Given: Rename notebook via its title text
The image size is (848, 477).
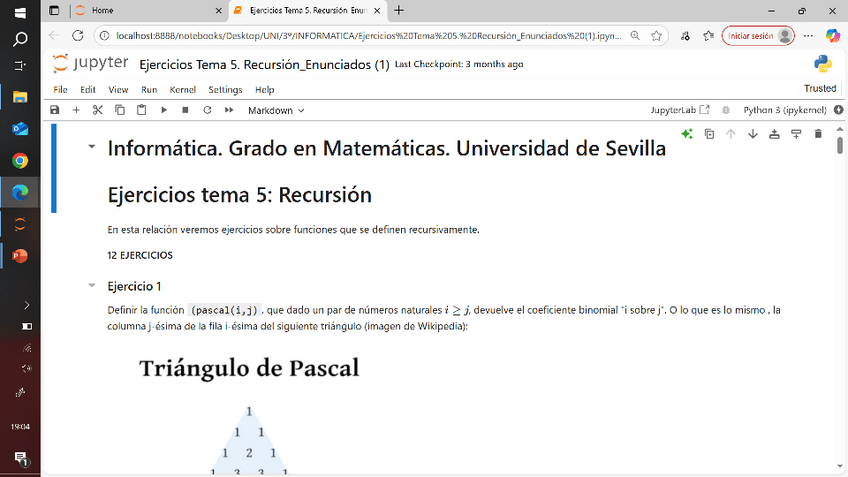Looking at the screenshot, I should [x=264, y=64].
